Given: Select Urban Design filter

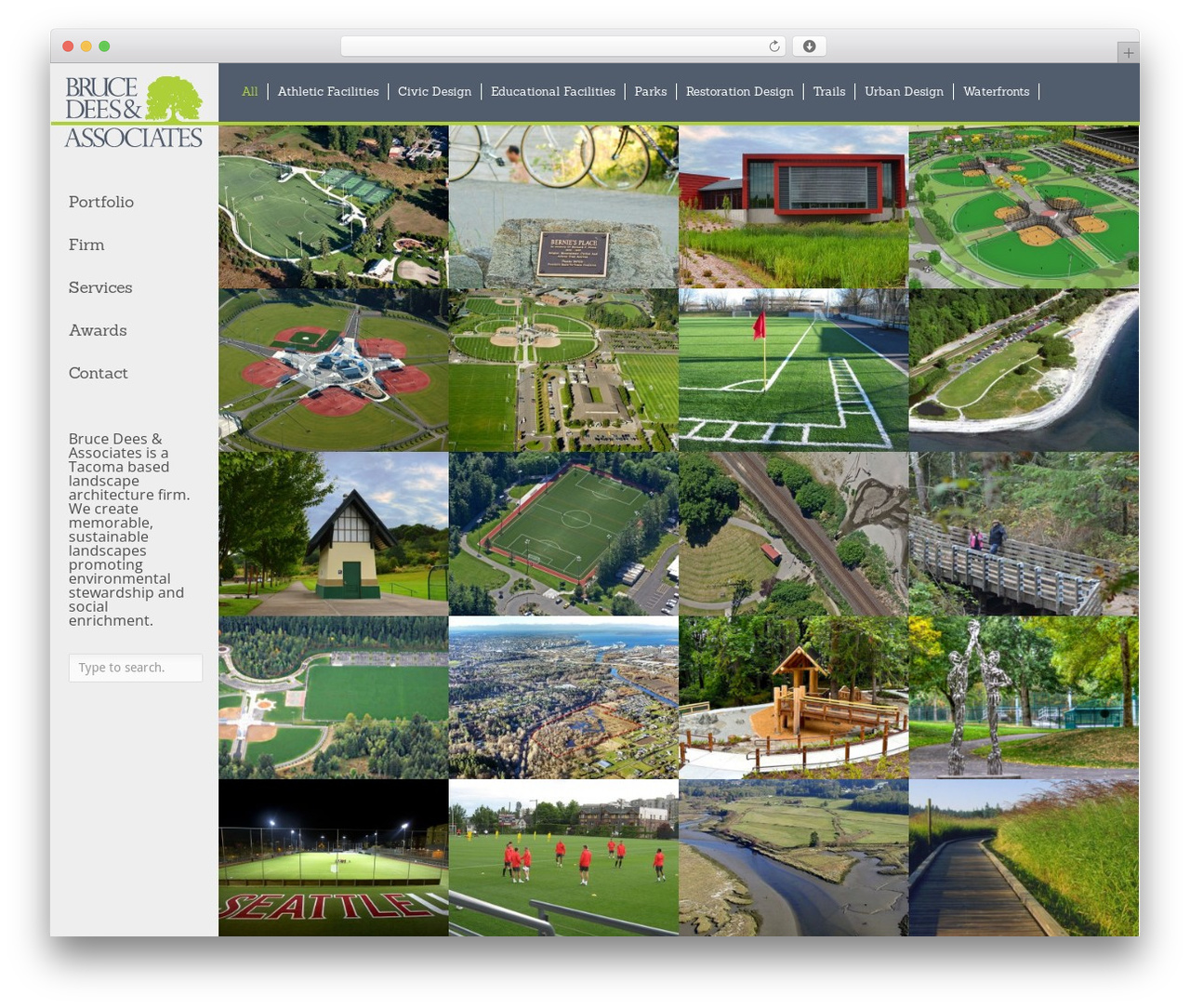Looking at the screenshot, I should coord(904,91).
